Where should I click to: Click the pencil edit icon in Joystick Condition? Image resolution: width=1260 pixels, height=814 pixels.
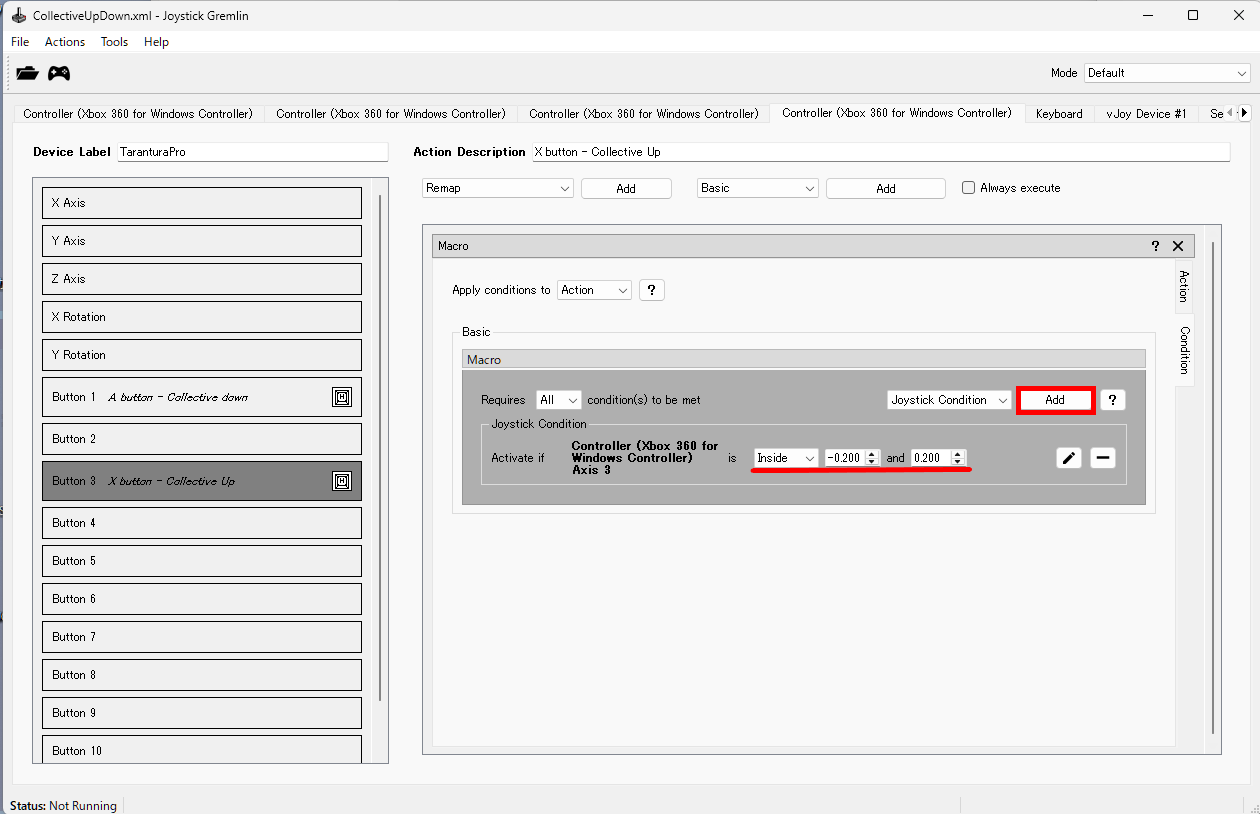point(1068,458)
